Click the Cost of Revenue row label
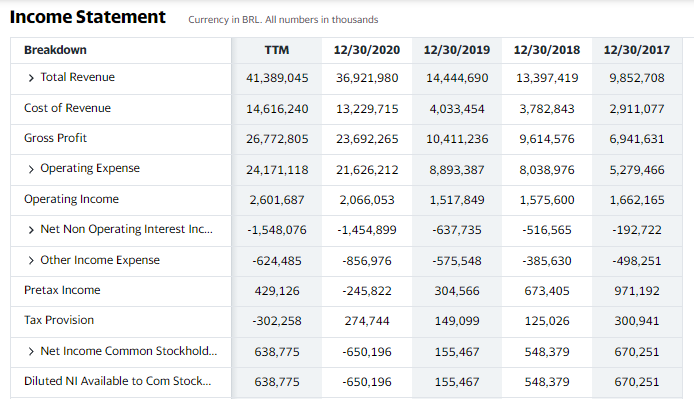Screen dimensions: 694x399 67,108
